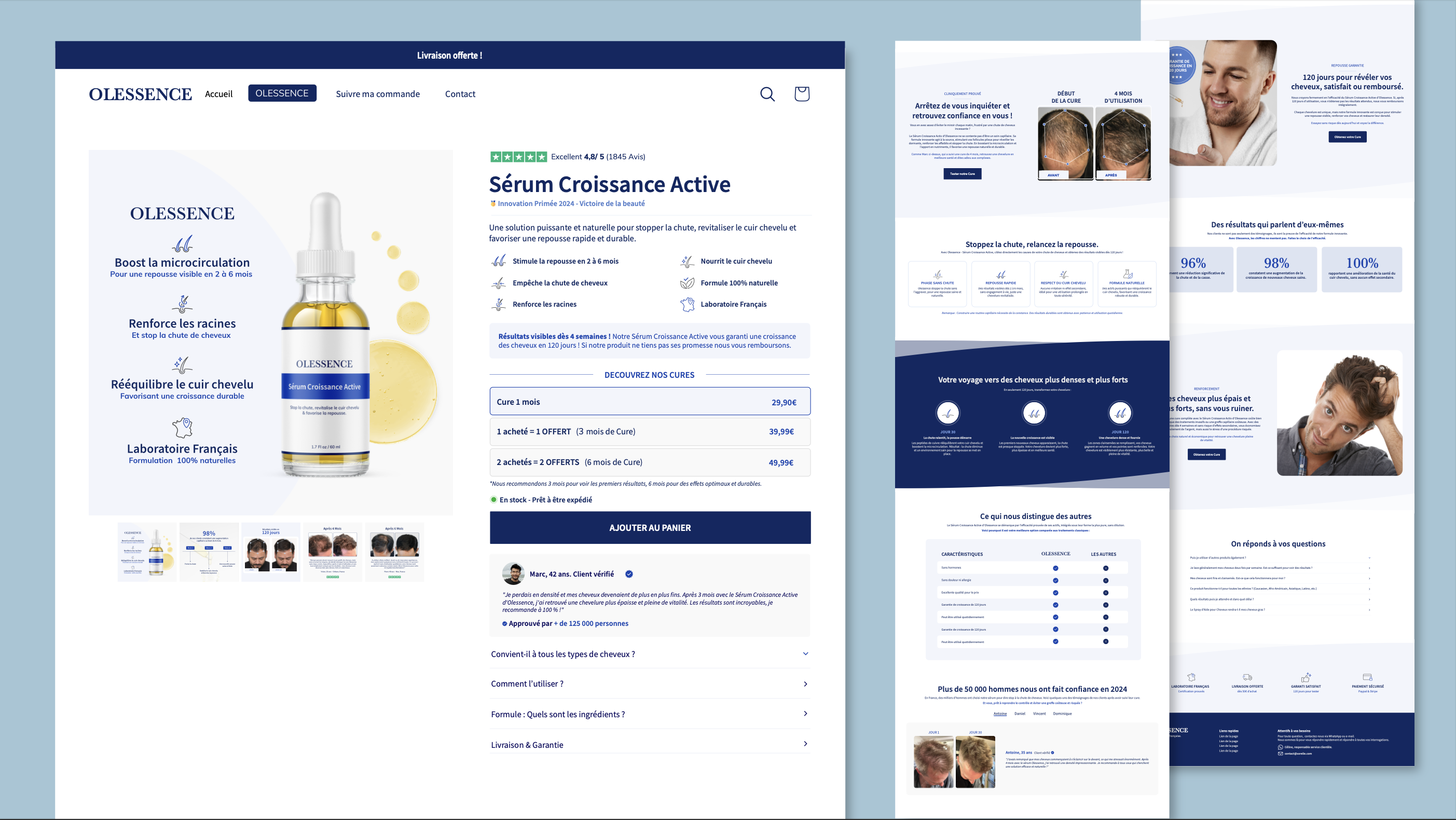Select the '120 jours' before-after thumbnail
Viewport: 1456px width, 820px height.
point(271,552)
